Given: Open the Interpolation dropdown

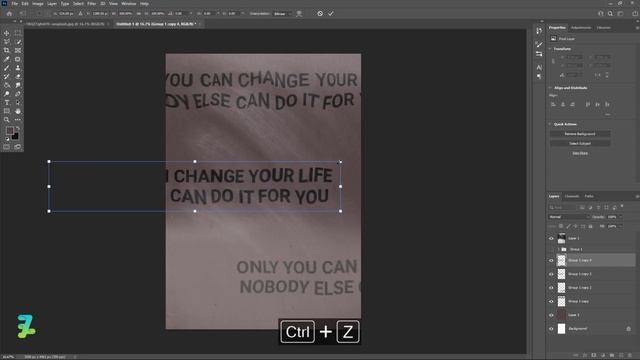Looking at the screenshot, I should [283, 13].
